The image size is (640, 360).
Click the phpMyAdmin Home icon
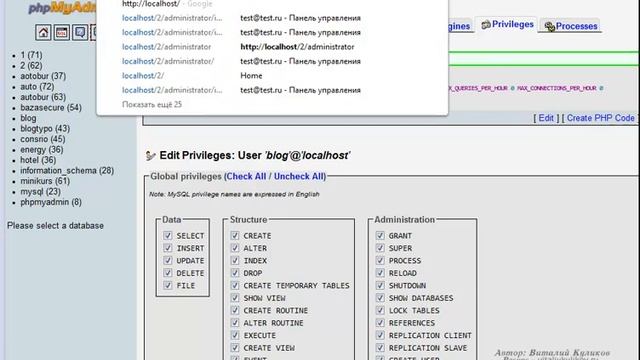(43, 32)
